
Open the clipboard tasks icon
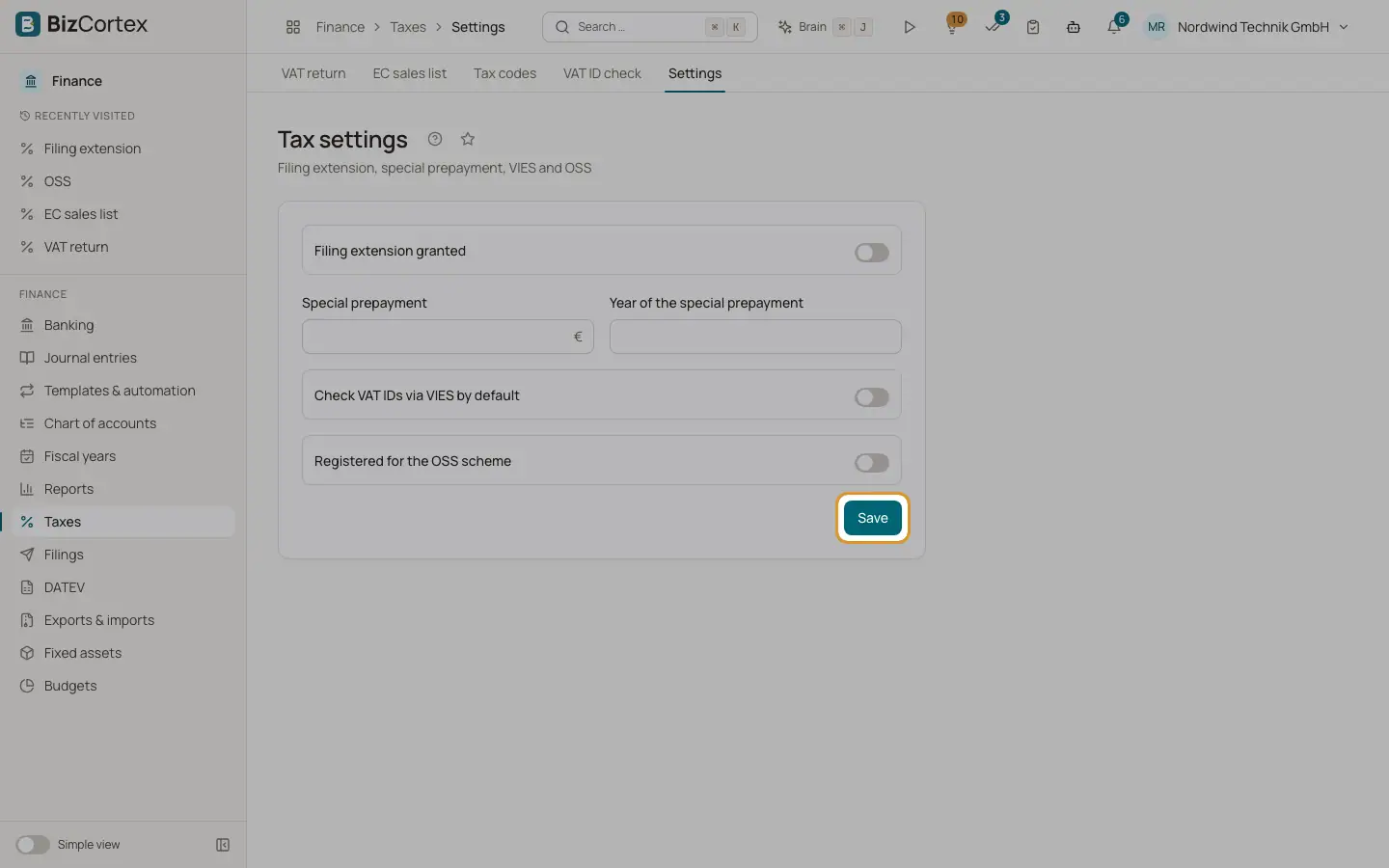[x=1033, y=27]
